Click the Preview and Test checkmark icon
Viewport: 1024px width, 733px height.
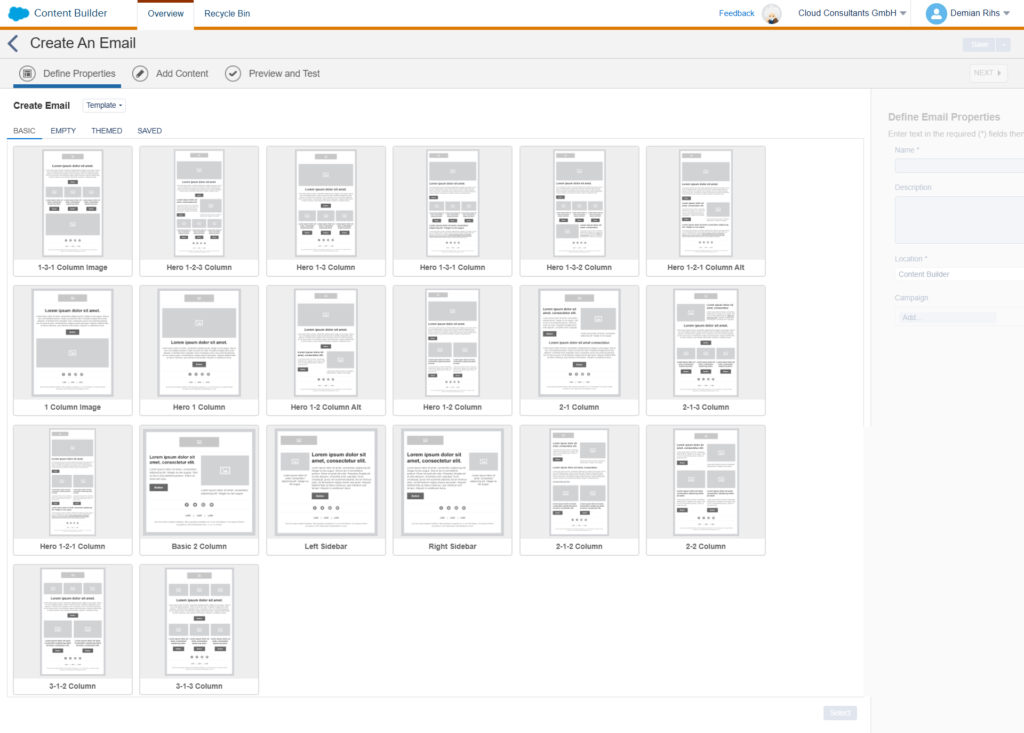click(x=233, y=73)
